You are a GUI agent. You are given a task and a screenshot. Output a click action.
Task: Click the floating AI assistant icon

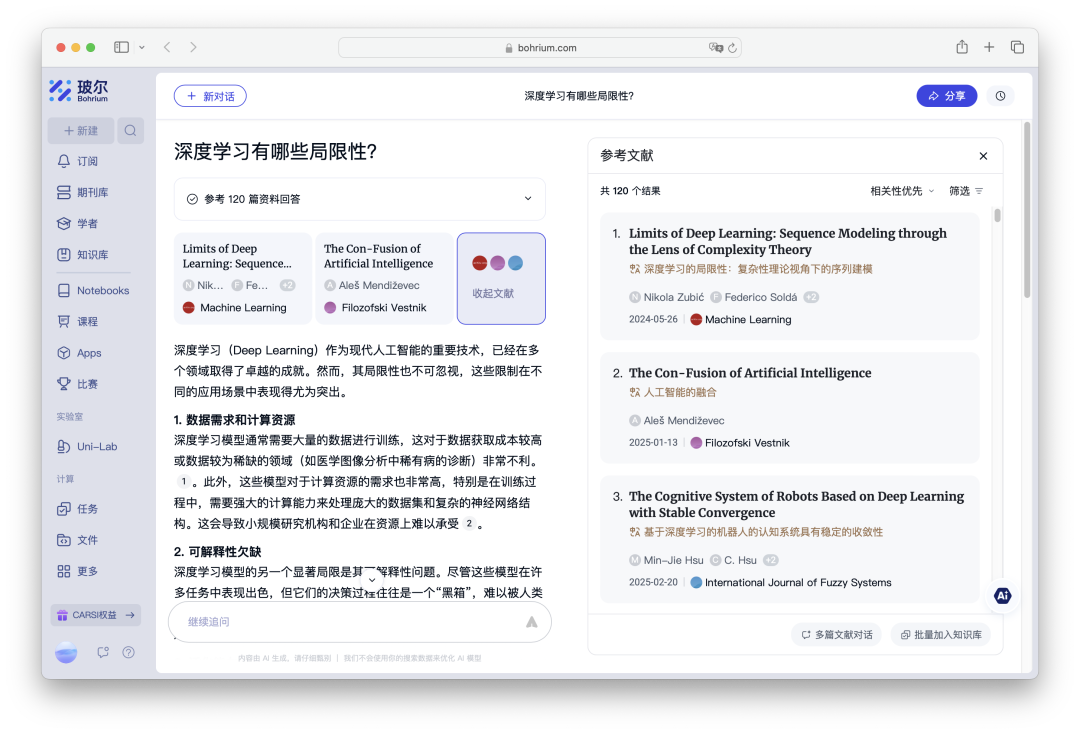coord(1002,596)
